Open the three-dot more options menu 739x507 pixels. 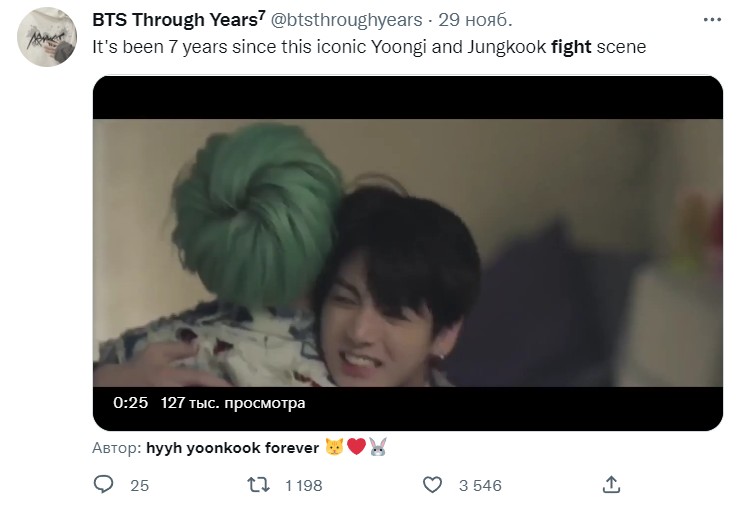tap(712, 20)
